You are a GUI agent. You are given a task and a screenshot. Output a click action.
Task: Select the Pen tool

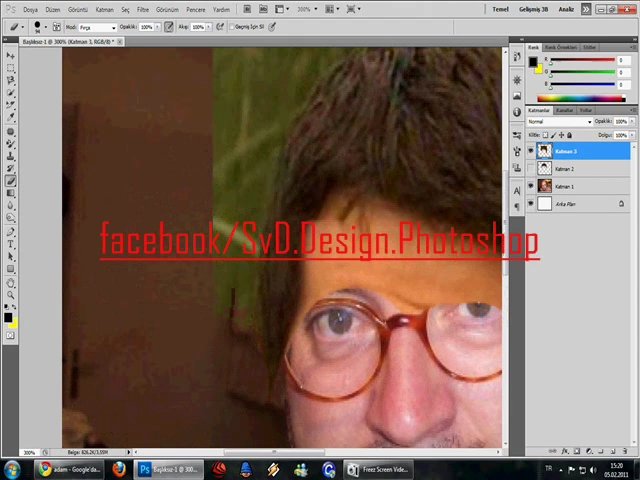(11, 232)
